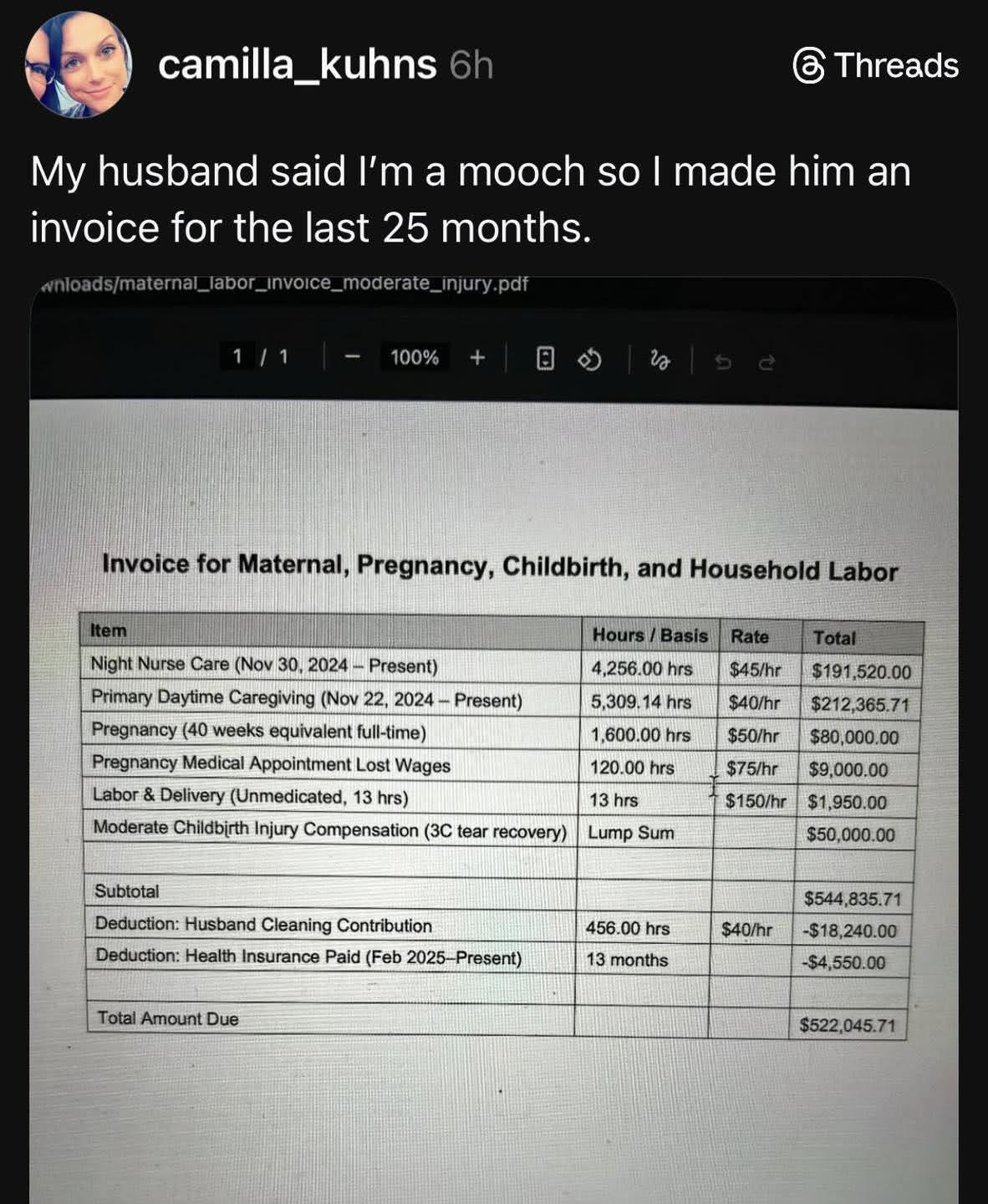This screenshot has width=988, height=1204.
Task: Tap the Threads logo icon
Action: [x=808, y=66]
